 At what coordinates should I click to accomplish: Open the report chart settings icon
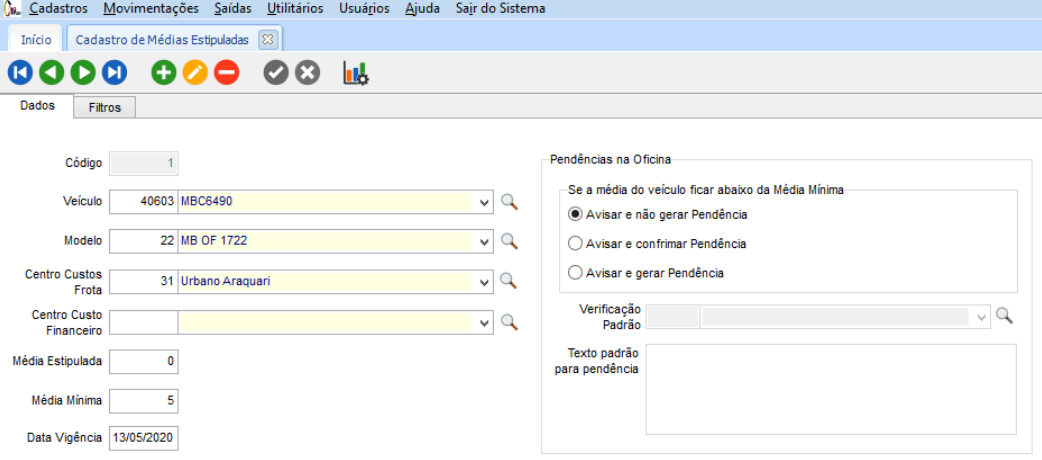click(356, 72)
